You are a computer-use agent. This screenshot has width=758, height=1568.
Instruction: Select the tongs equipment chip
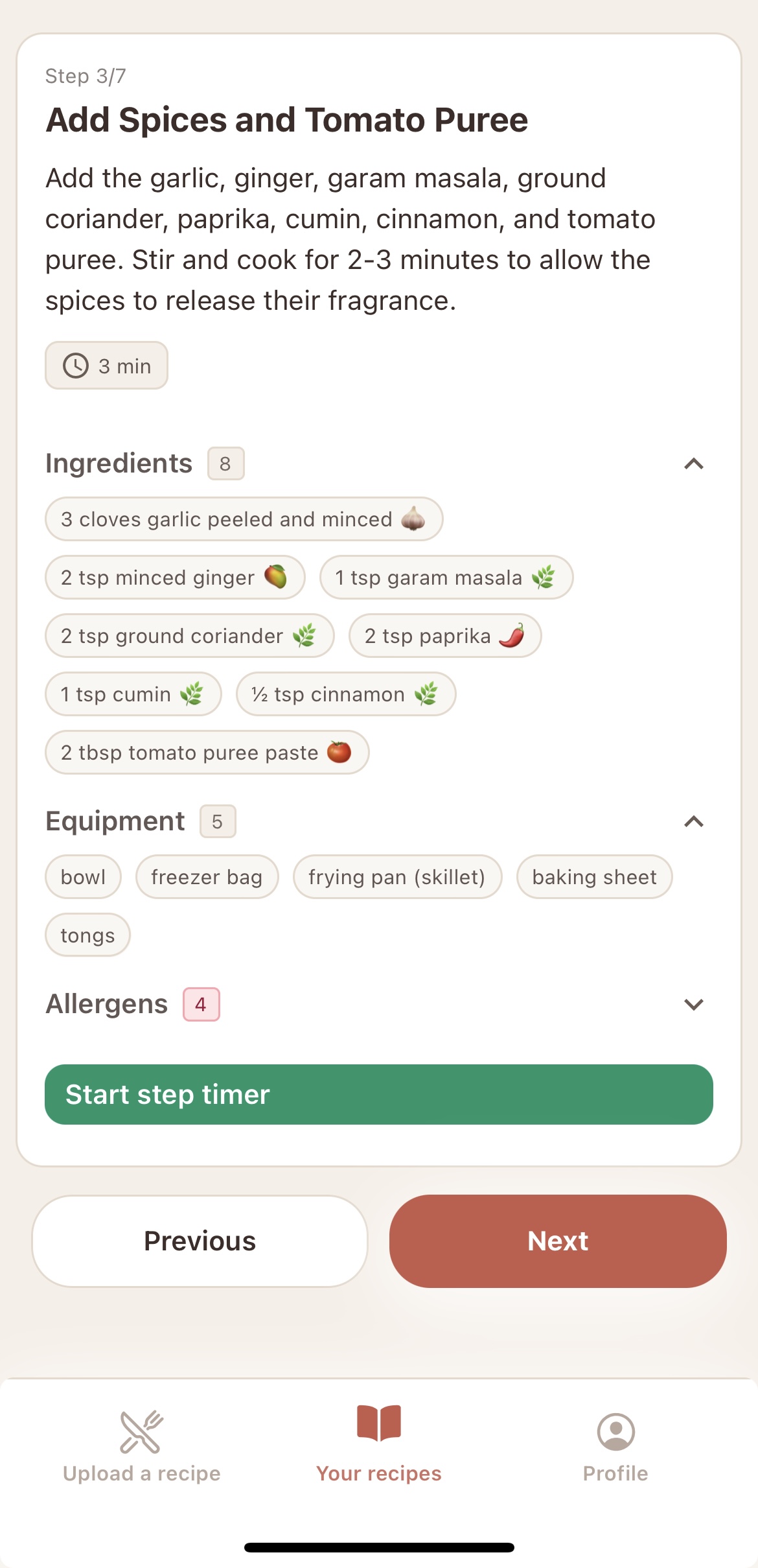pos(87,934)
